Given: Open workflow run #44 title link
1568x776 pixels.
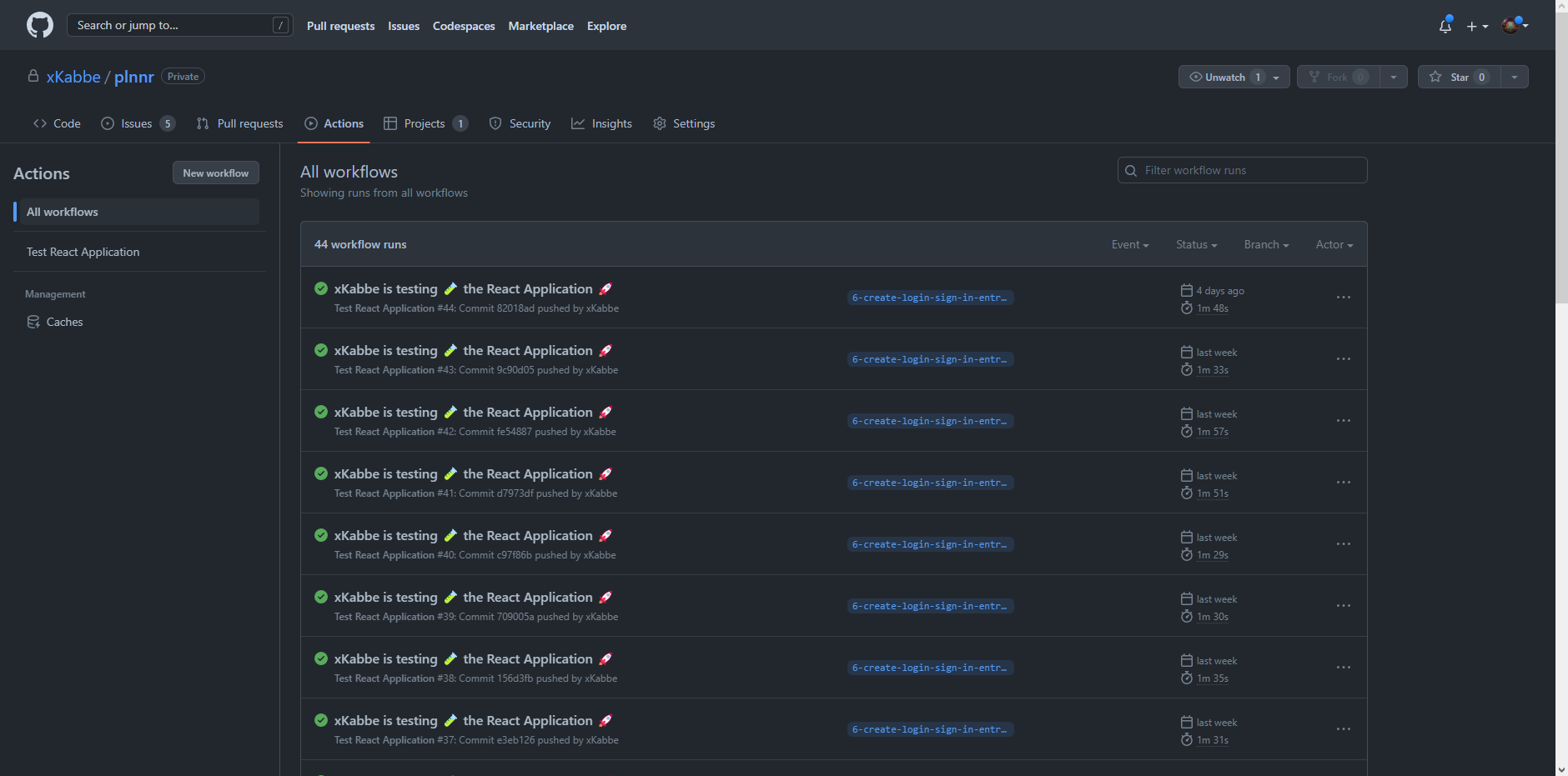Looking at the screenshot, I should pyautogui.click(x=473, y=288).
